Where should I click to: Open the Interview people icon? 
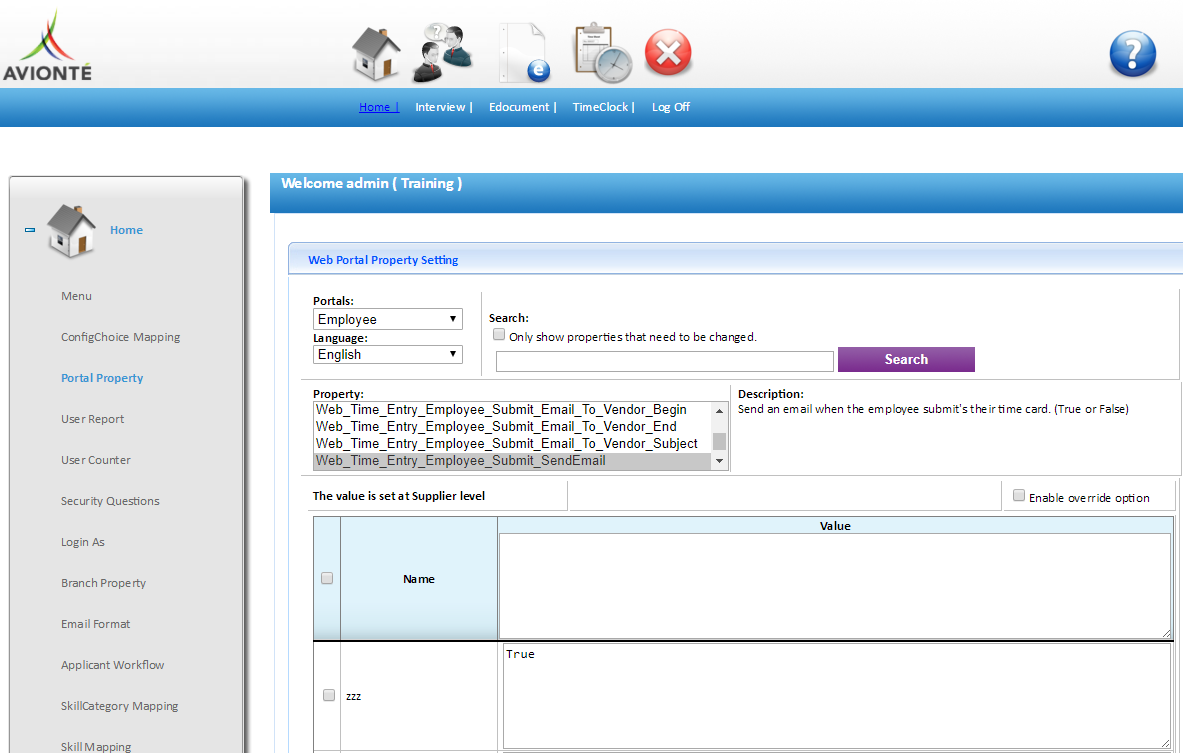click(443, 53)
